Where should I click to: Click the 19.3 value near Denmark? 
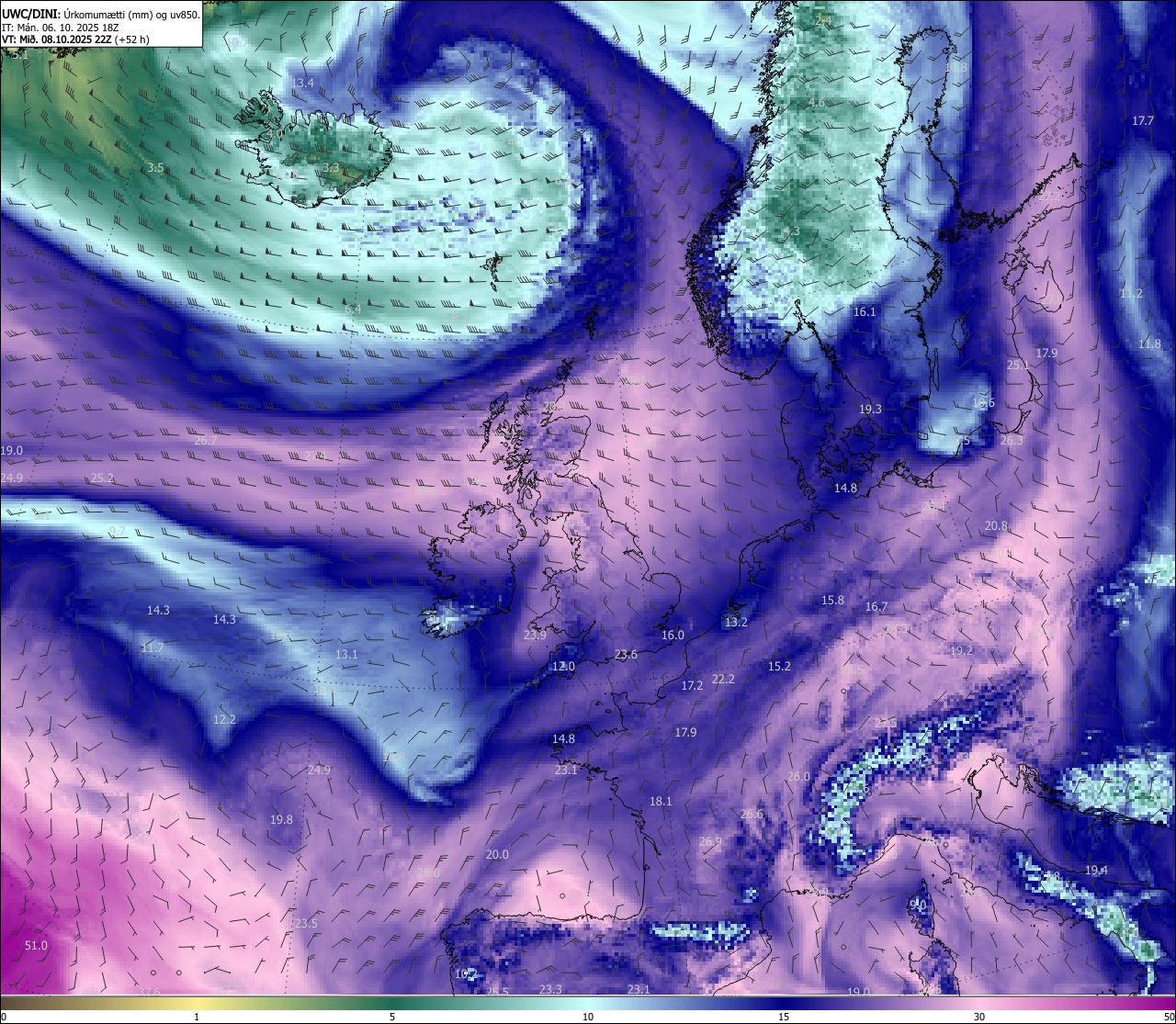(870, 410)
